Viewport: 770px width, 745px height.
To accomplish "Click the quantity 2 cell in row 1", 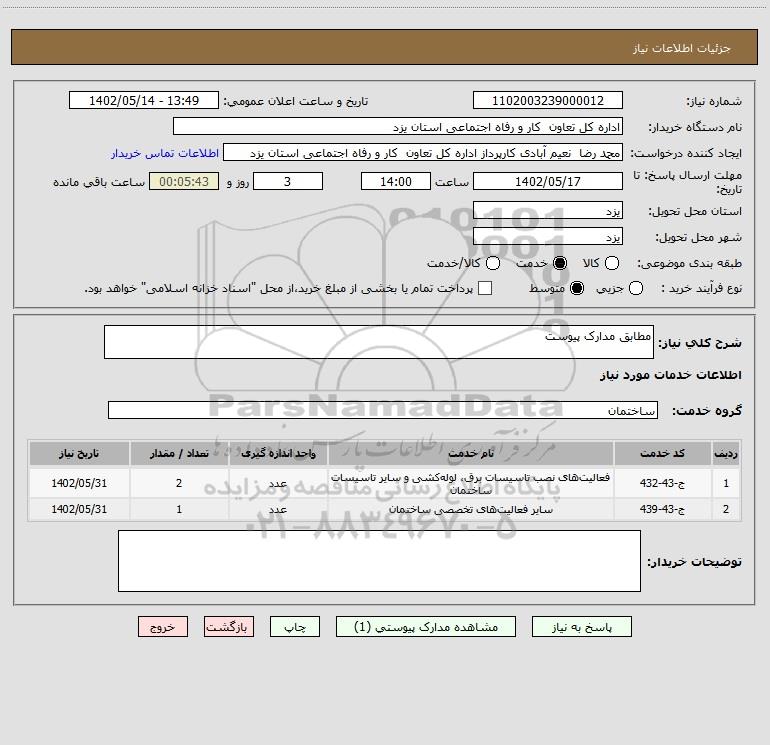I will click(x=179, y=483).
